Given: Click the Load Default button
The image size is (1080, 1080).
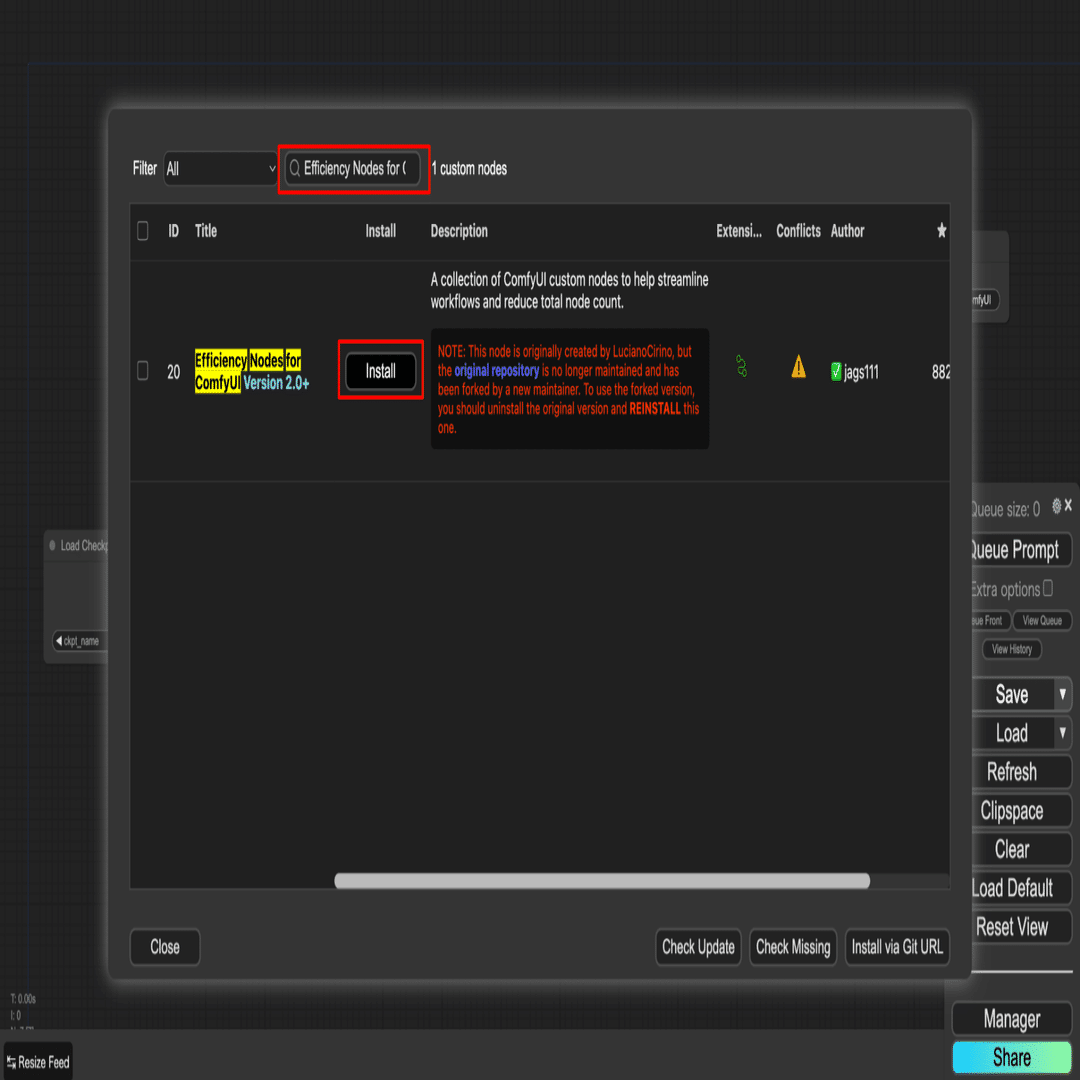Looking at the screenshot, I should [1019, 889].
